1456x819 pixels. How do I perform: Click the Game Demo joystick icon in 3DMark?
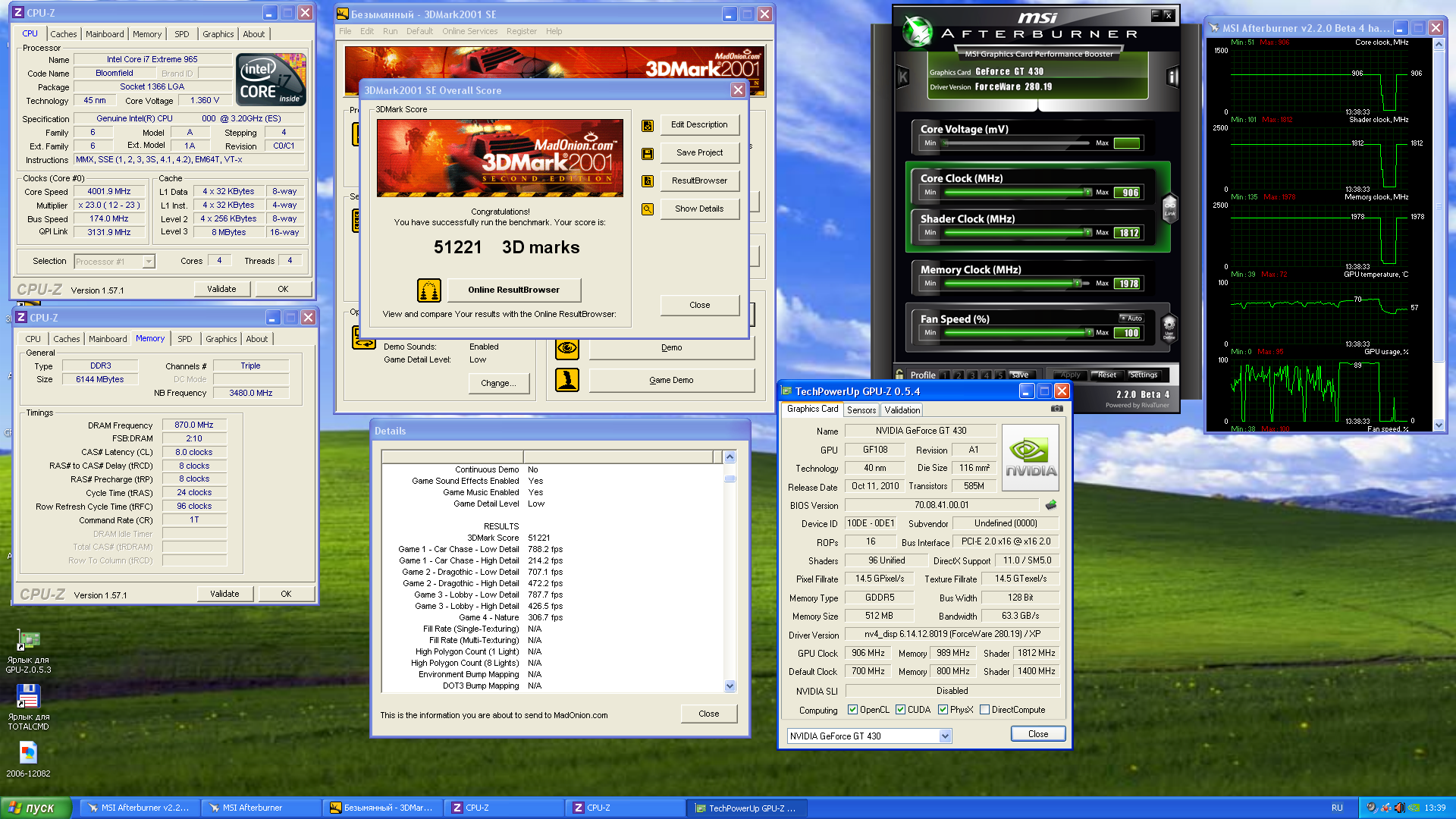(x=567, y=380)
